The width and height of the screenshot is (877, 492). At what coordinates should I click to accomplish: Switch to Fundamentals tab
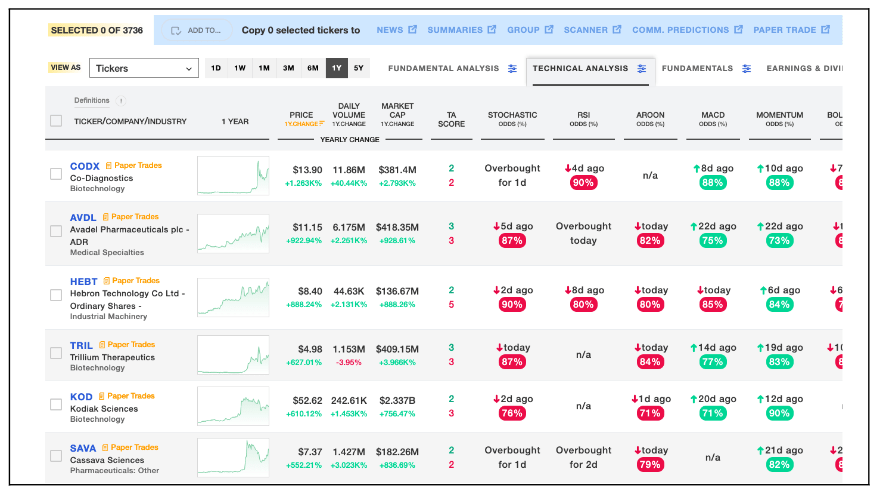(x=697, y=68)
